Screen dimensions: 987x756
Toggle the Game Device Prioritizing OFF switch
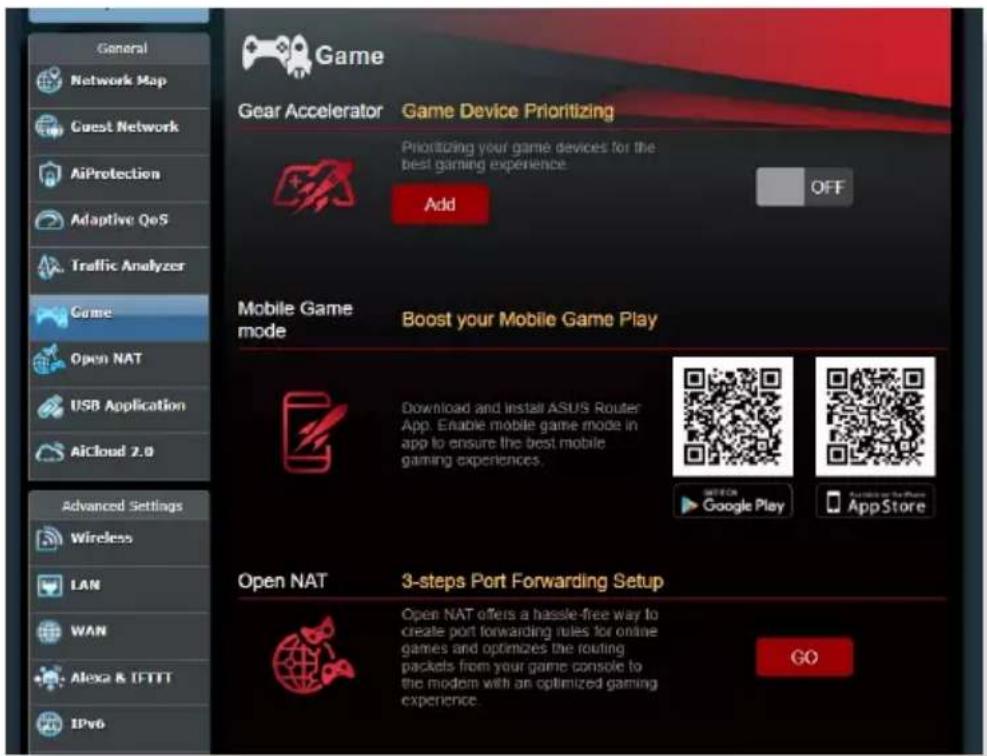(804, 187)
